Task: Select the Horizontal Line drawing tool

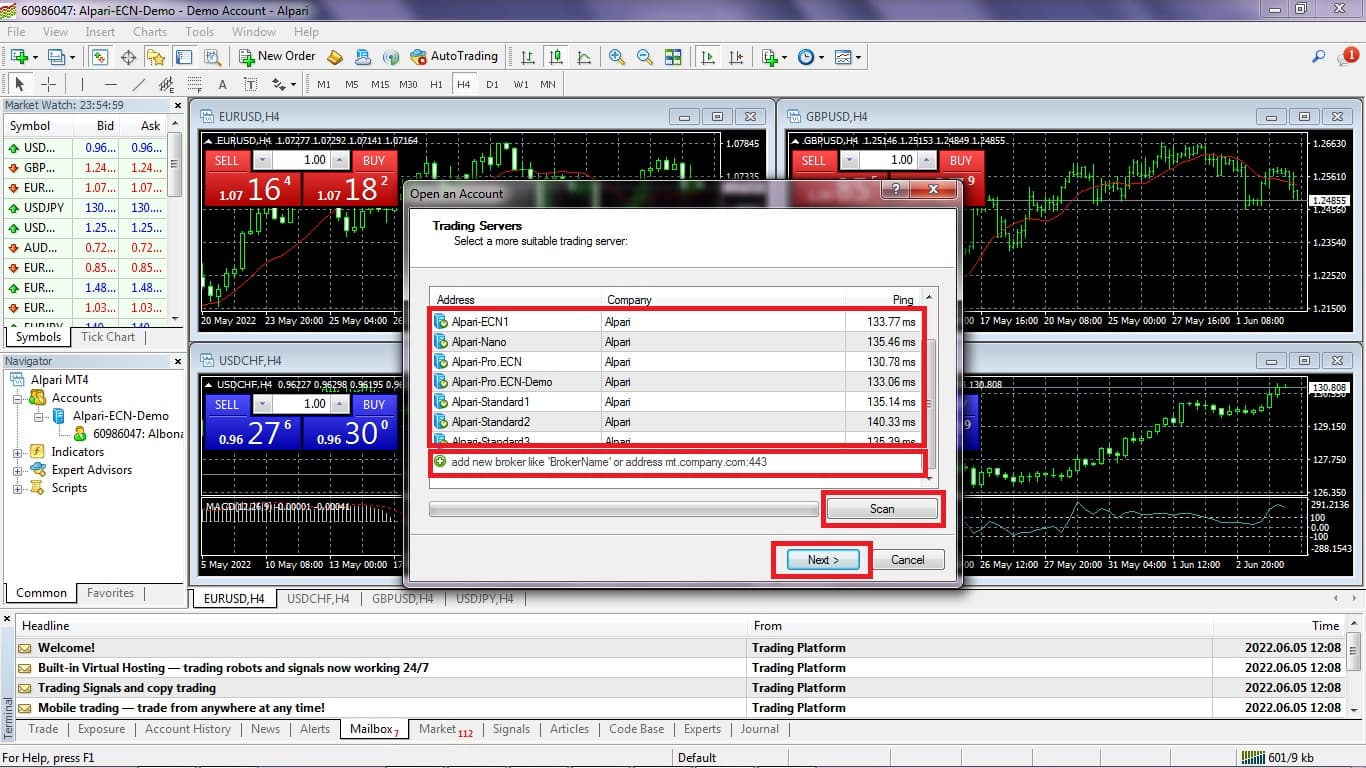Action: coord(110,84)
